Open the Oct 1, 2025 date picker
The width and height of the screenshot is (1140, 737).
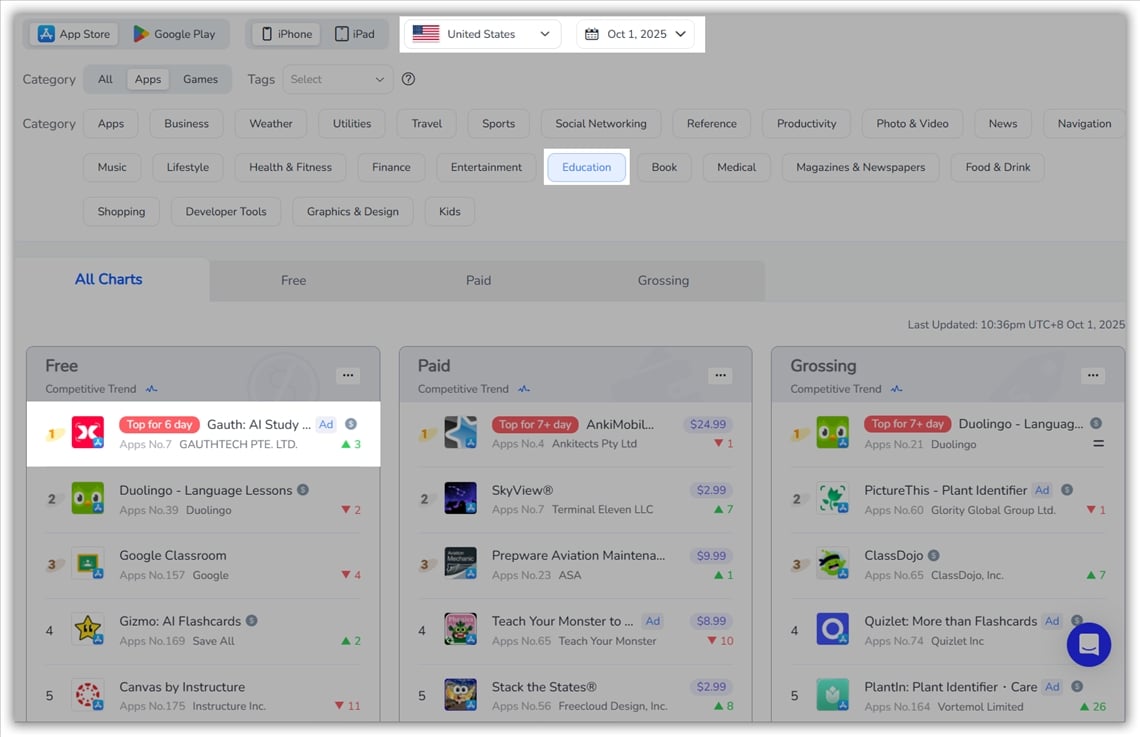pos(636,34)
